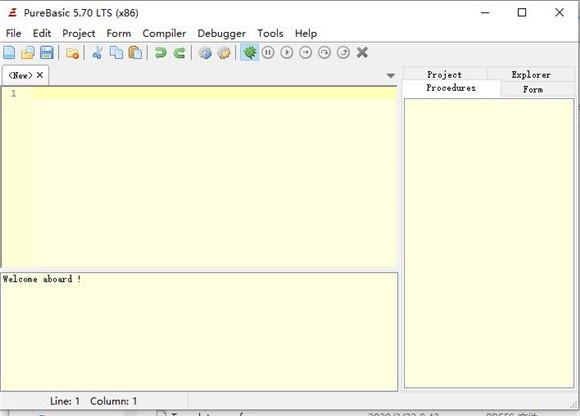
Task: Cut selection using the scissors icon
Action: pyautogui.click(x=97, y=53)
